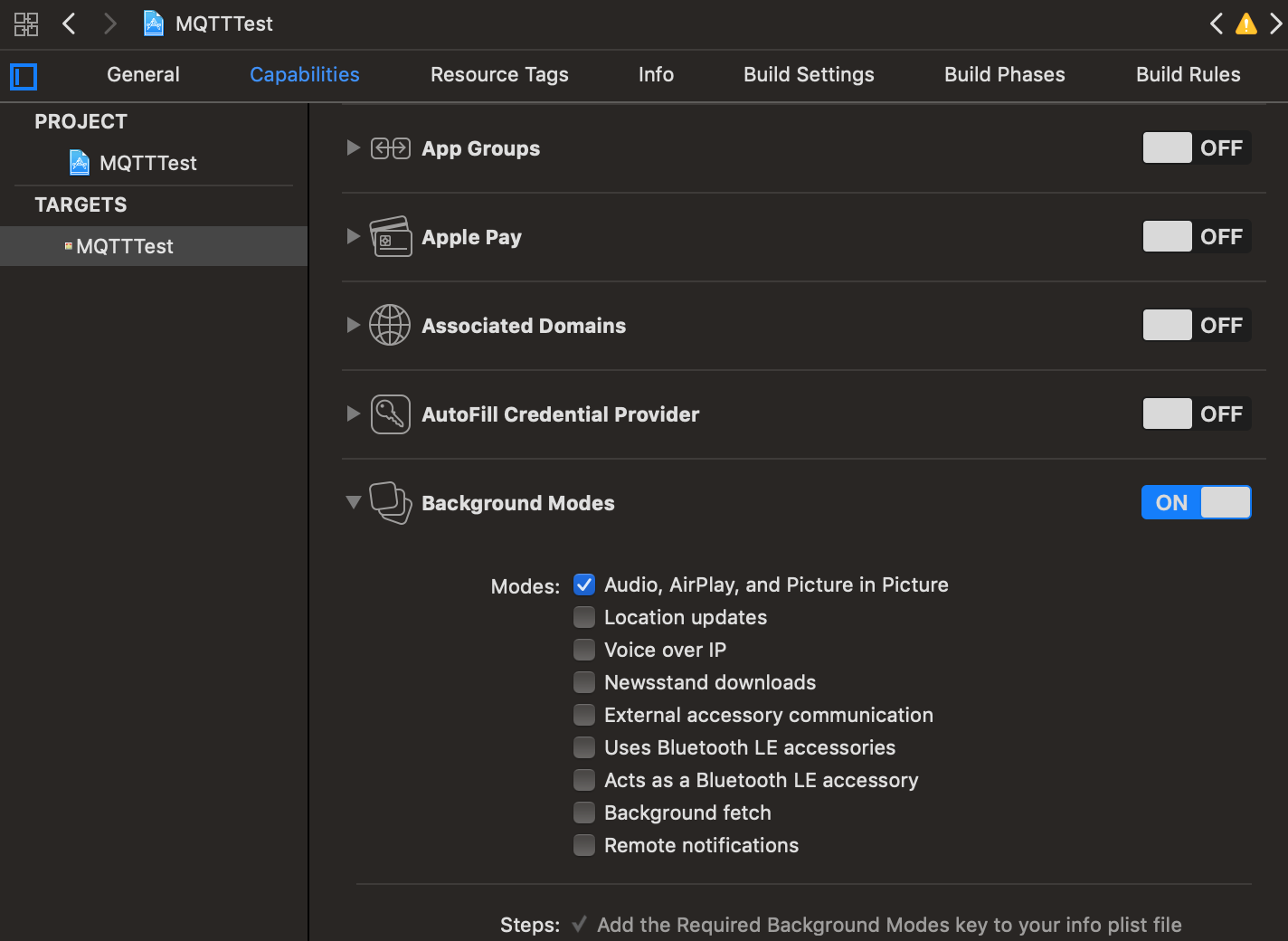Screen dimensions: 1288x941
Task: Toggle the project navigator sidebar icon
Action: [x=24, y=77]
